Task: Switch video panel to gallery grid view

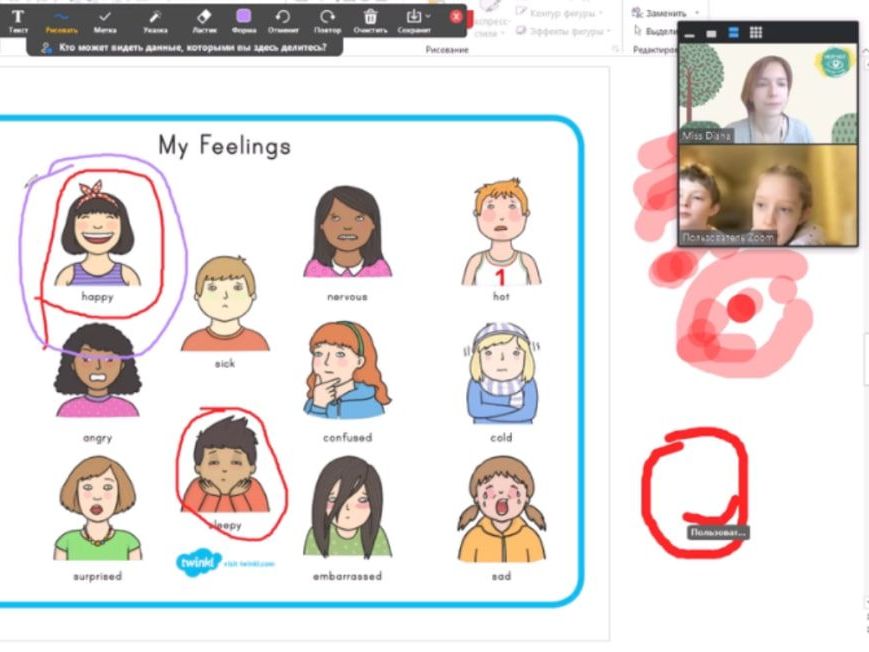Action: point(756,33)
